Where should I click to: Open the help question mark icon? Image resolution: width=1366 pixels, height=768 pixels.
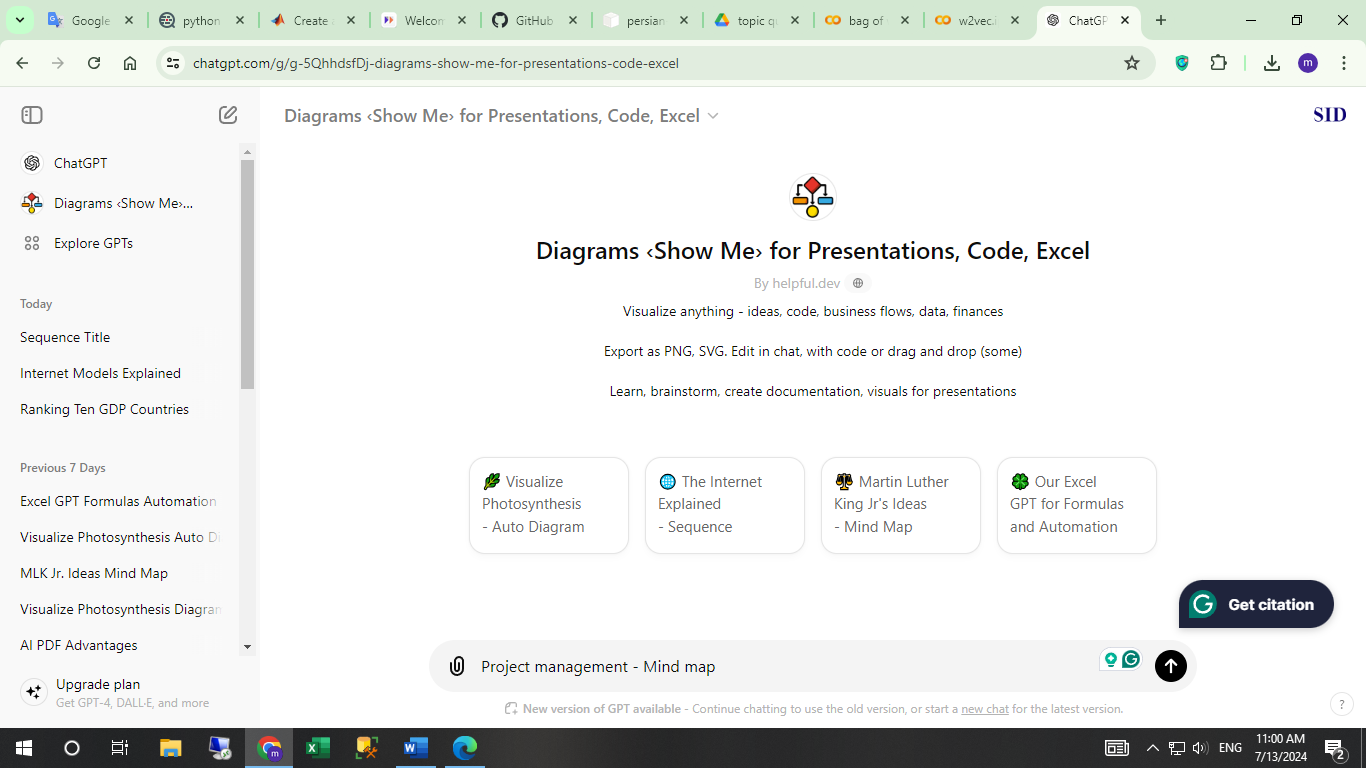tap(1342, 704)
